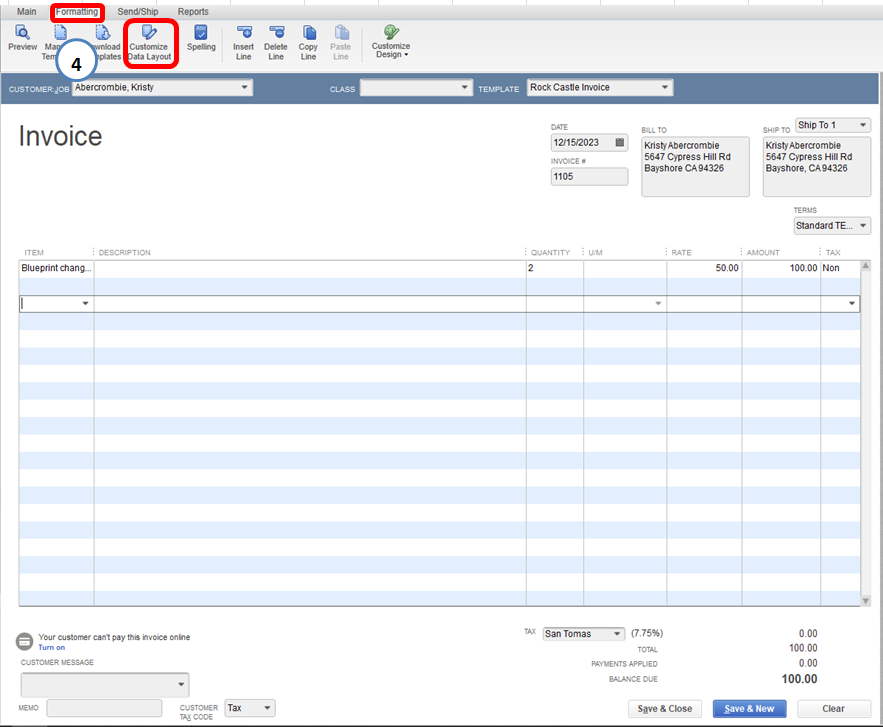Open the Customer Message dropdown
883x727 pixels.
click(x=181, y=685)
